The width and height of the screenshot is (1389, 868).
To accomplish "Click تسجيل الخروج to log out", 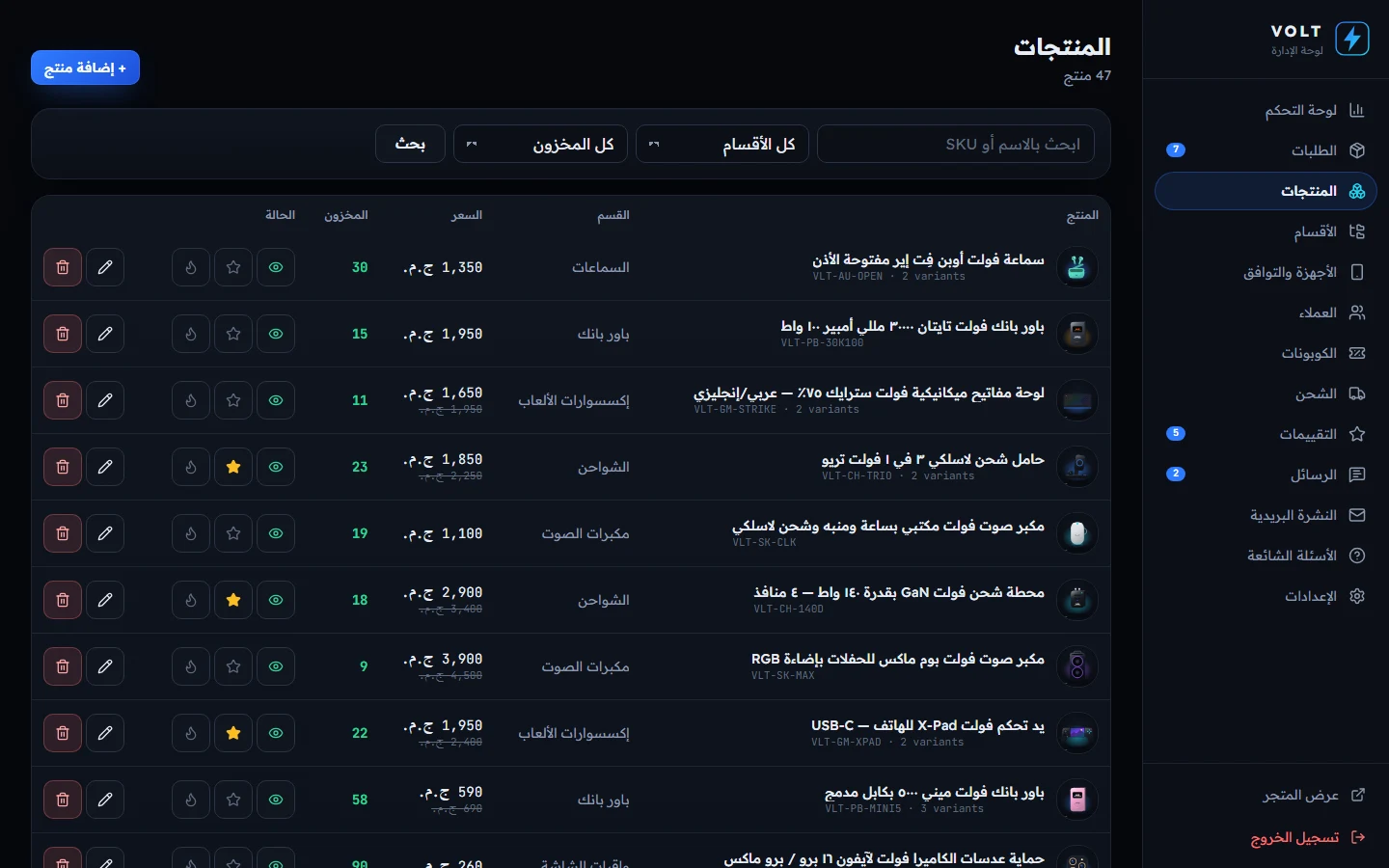I will tap(1266, 837).
